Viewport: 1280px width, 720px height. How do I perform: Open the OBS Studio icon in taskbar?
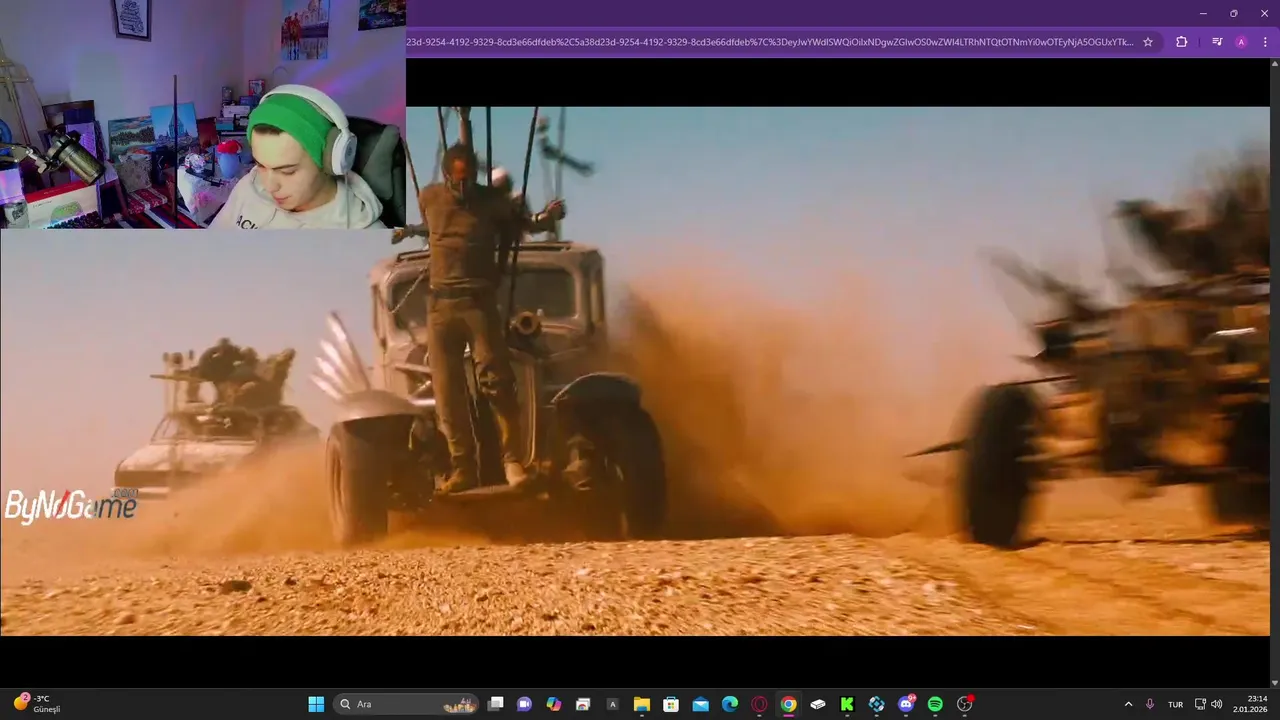pyautogui.click(x=965, y=704)
